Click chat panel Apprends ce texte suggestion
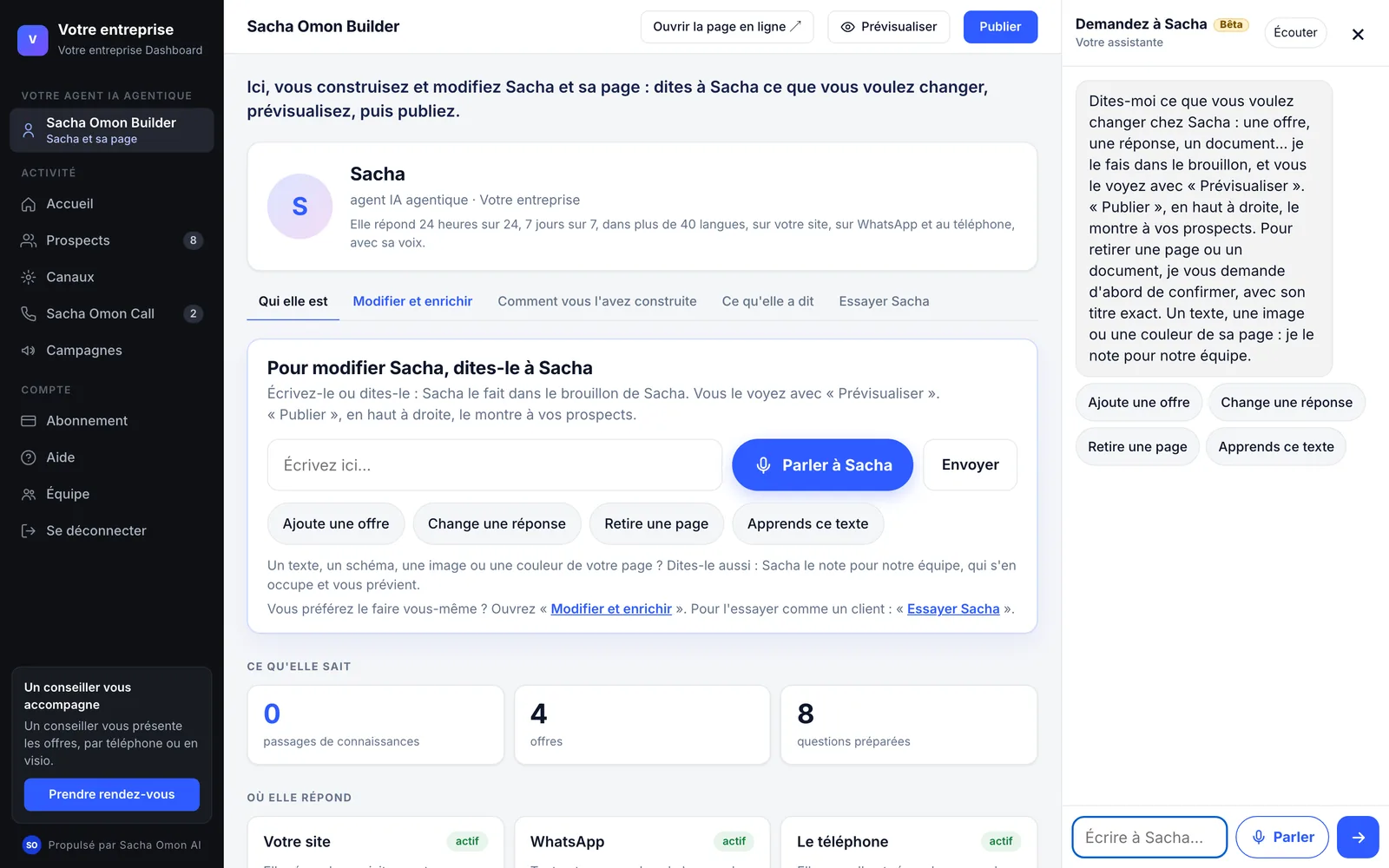 (x=1276, y=447)
